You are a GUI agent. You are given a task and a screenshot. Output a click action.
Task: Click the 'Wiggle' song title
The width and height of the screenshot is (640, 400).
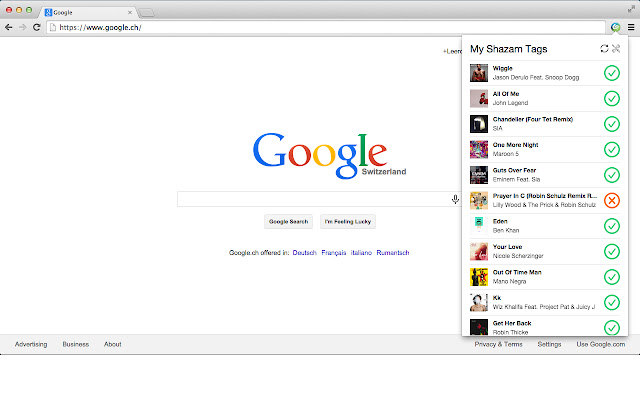(x=502, y=68)
